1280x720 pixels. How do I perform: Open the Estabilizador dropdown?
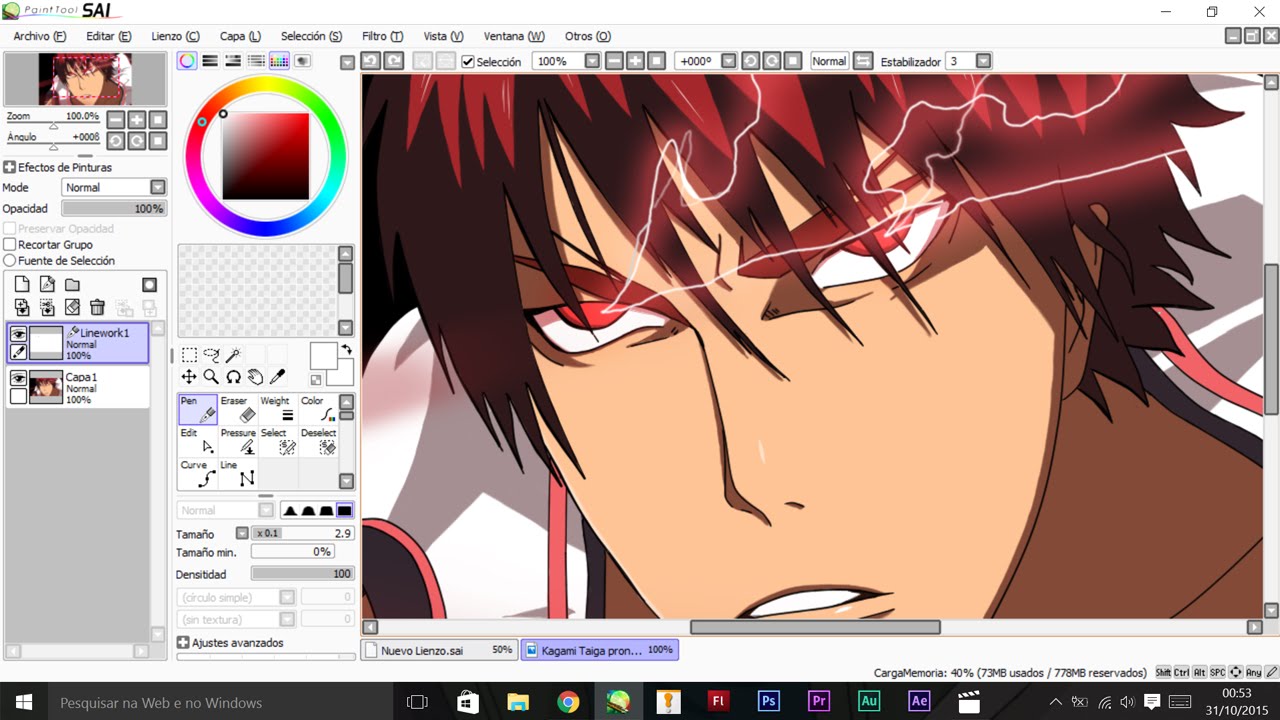[983, 61]
